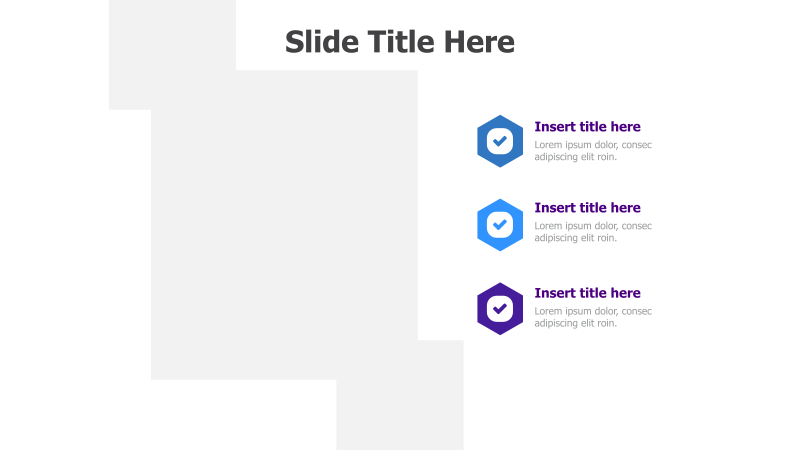Select the light blue hexagon icon

click(500, 225)
